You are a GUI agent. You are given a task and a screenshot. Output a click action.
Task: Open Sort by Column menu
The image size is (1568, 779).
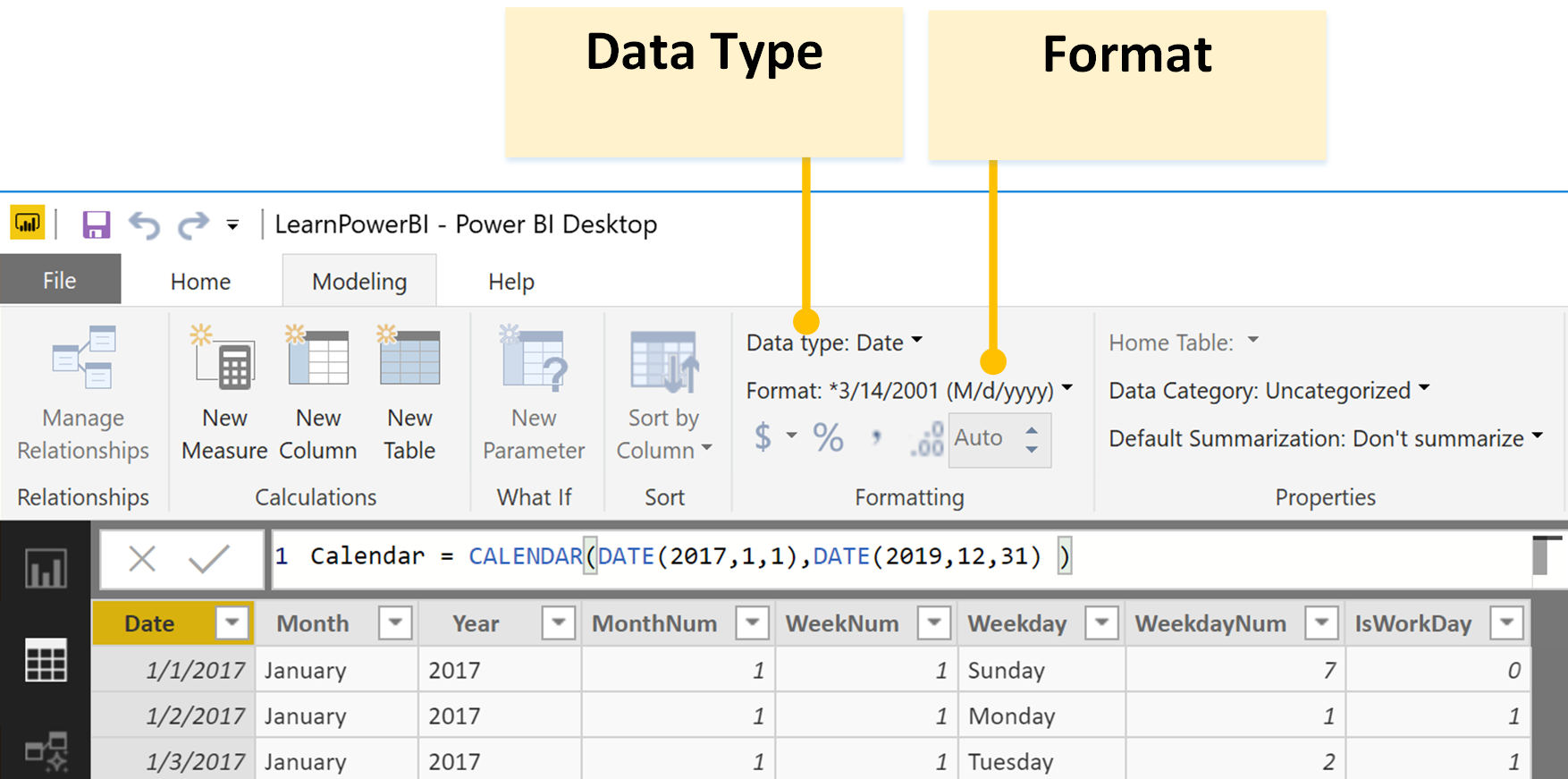tap(664, 396)
